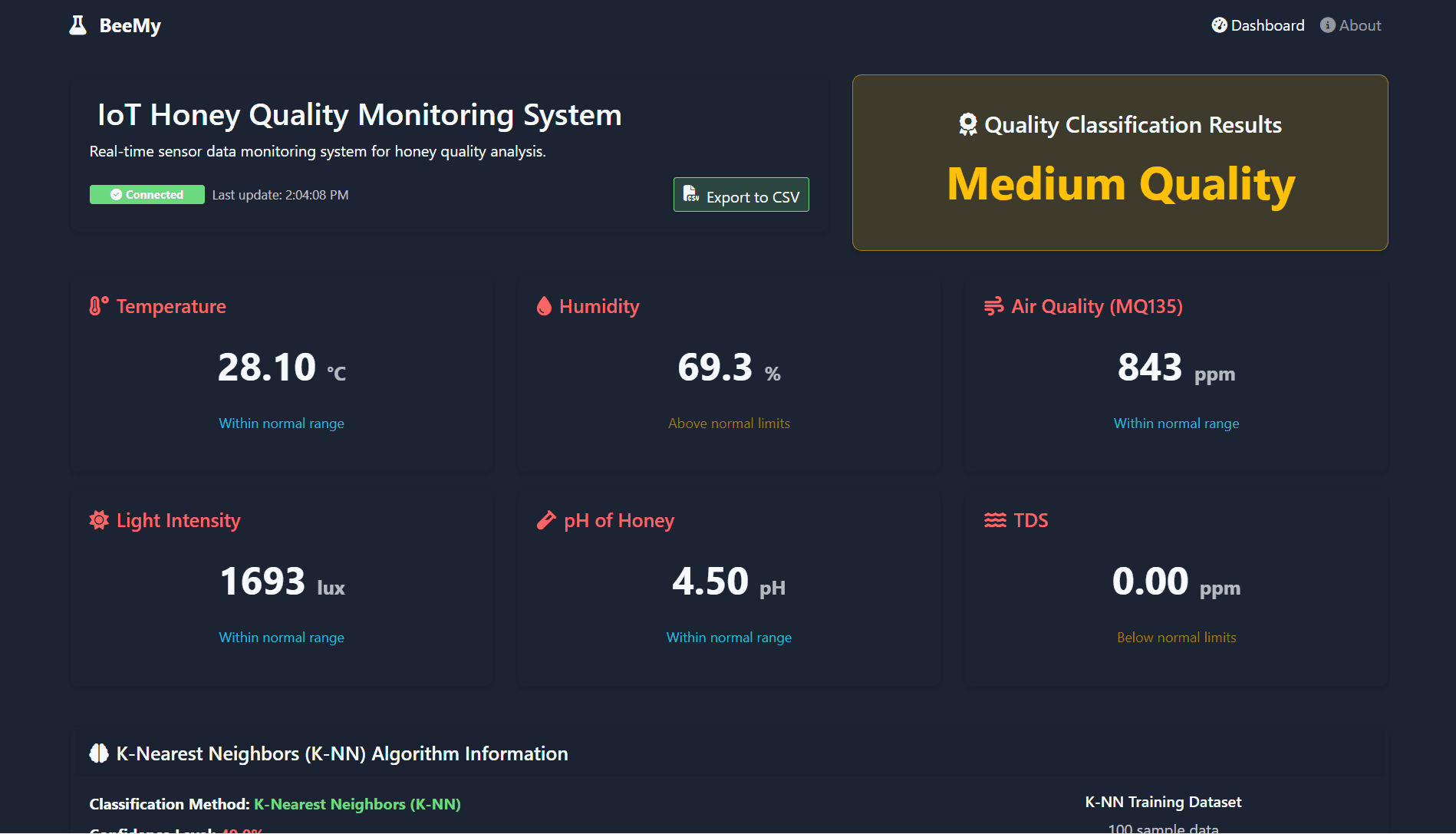Screen dimensions: 1456x834
Task: Click the K-Nearest Neighbors (K-NN) green link
Action: [357, 804]
